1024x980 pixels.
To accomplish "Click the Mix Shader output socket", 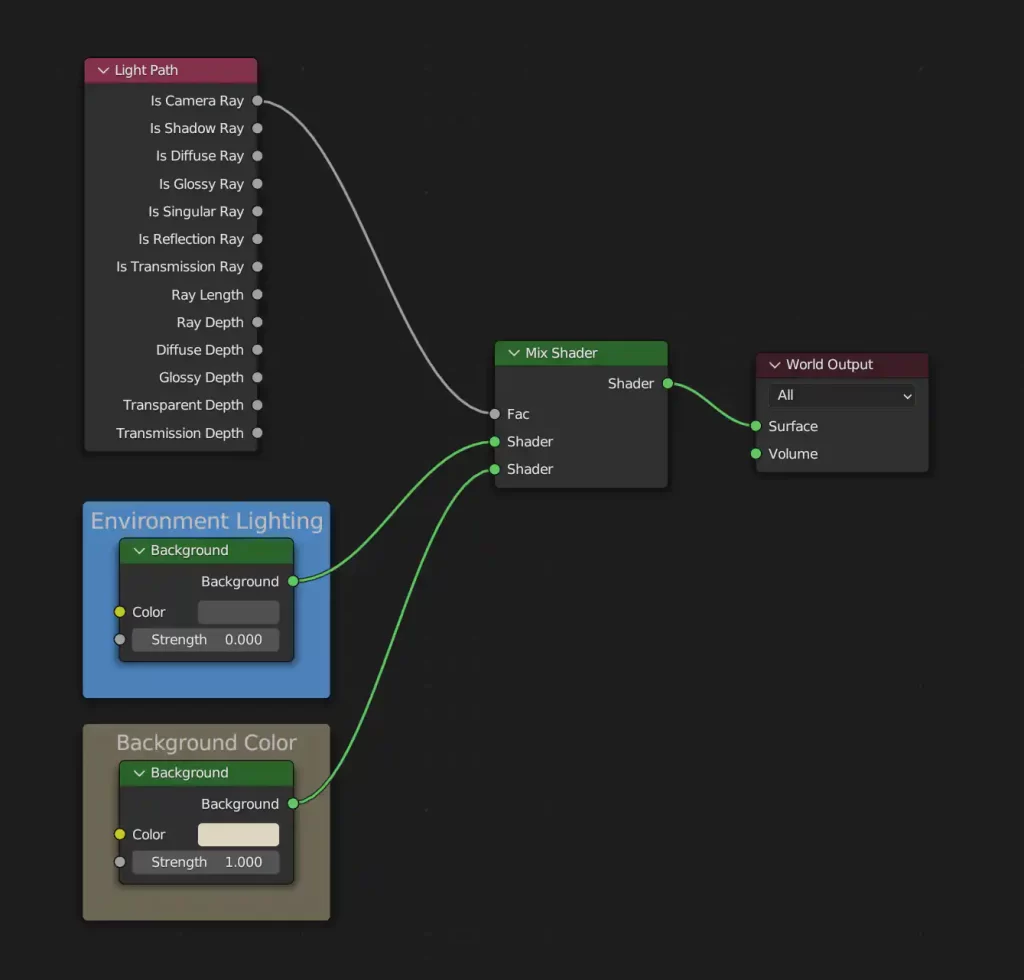I will coord(668,383).
